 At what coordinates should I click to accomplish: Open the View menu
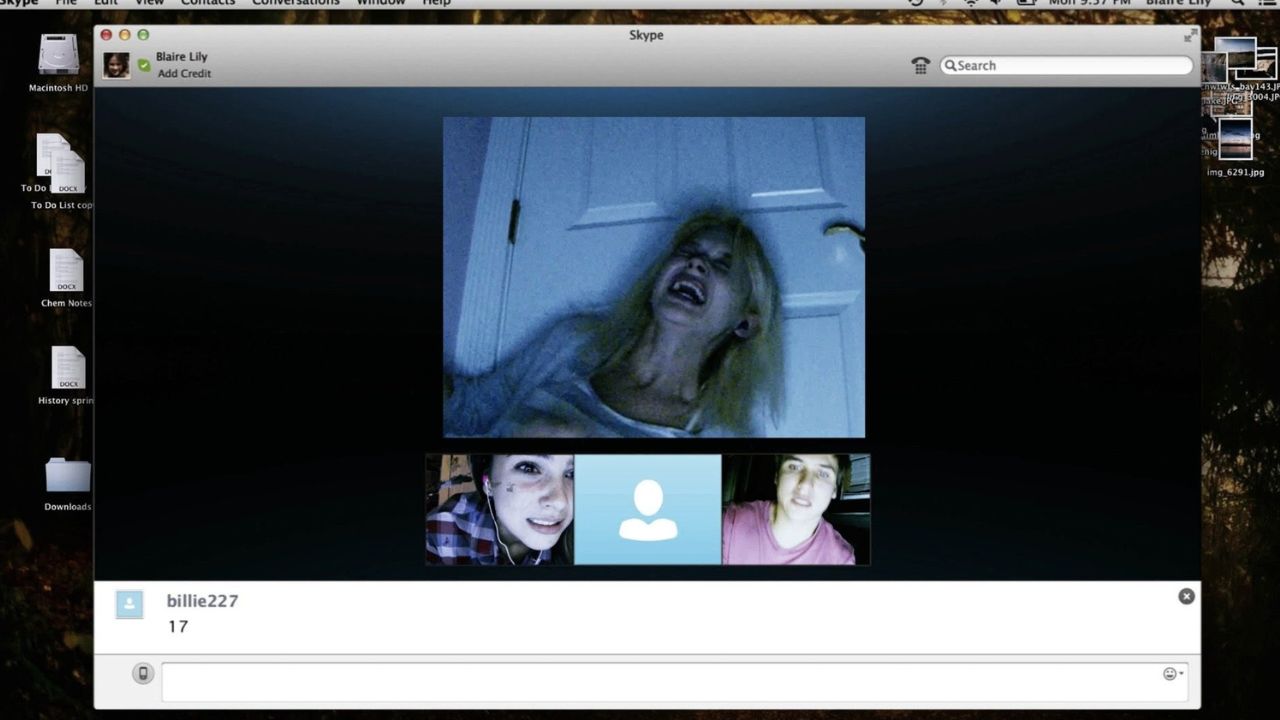click(x=149, y=3)
